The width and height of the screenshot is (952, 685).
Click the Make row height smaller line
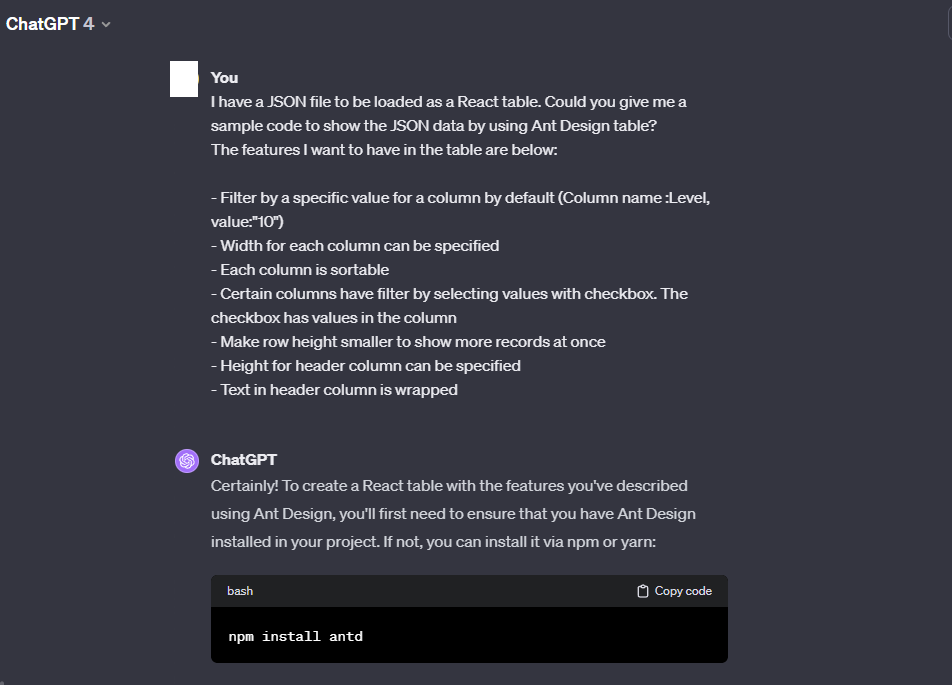click(x=408, y=342)
